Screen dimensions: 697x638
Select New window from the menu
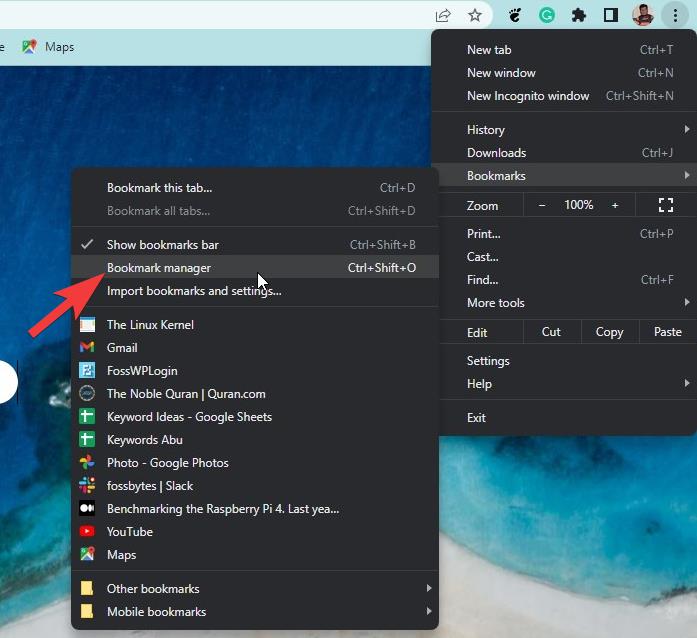[x=564, y=73]
